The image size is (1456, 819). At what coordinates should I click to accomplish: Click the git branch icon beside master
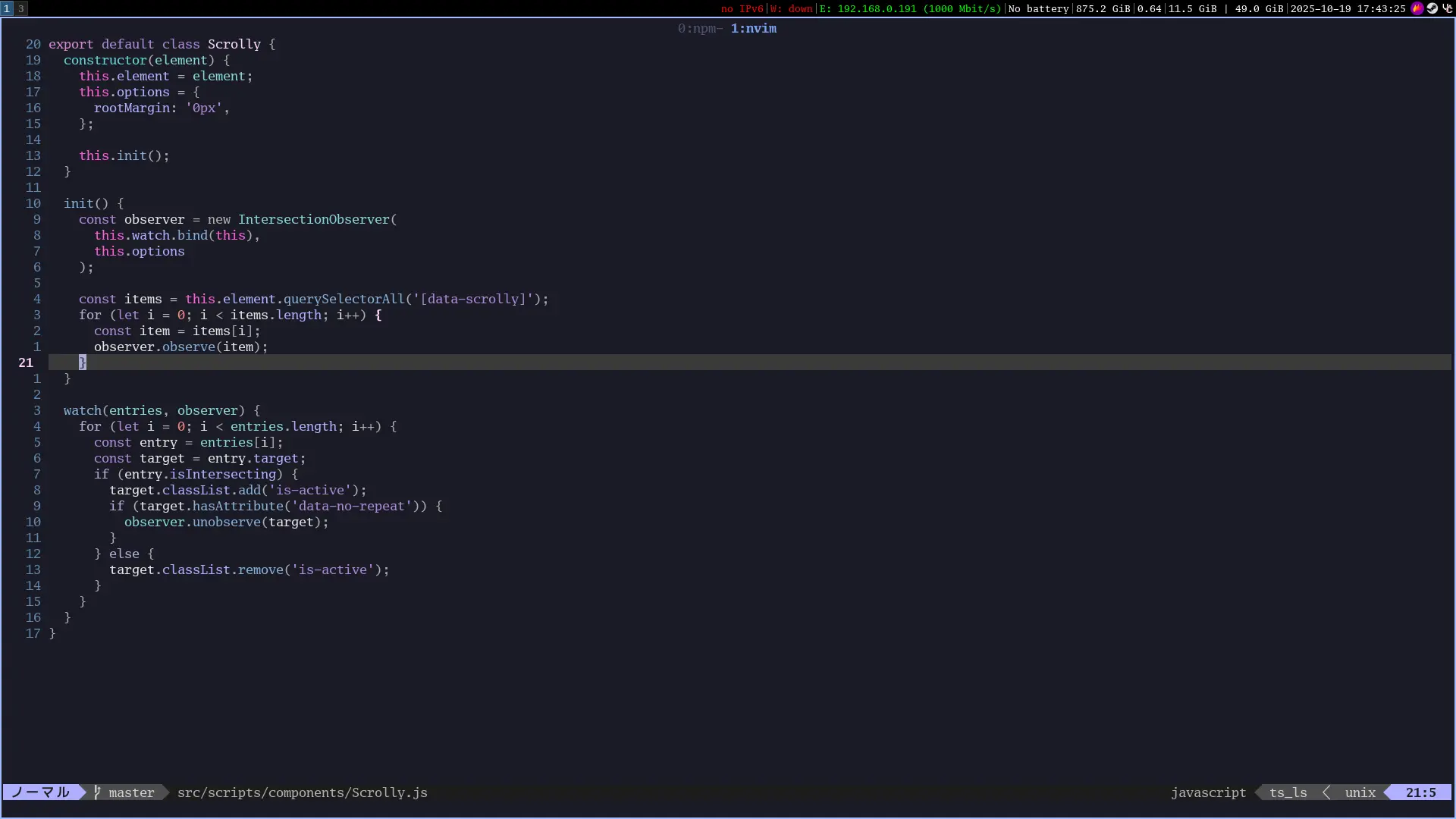point(97,792)
